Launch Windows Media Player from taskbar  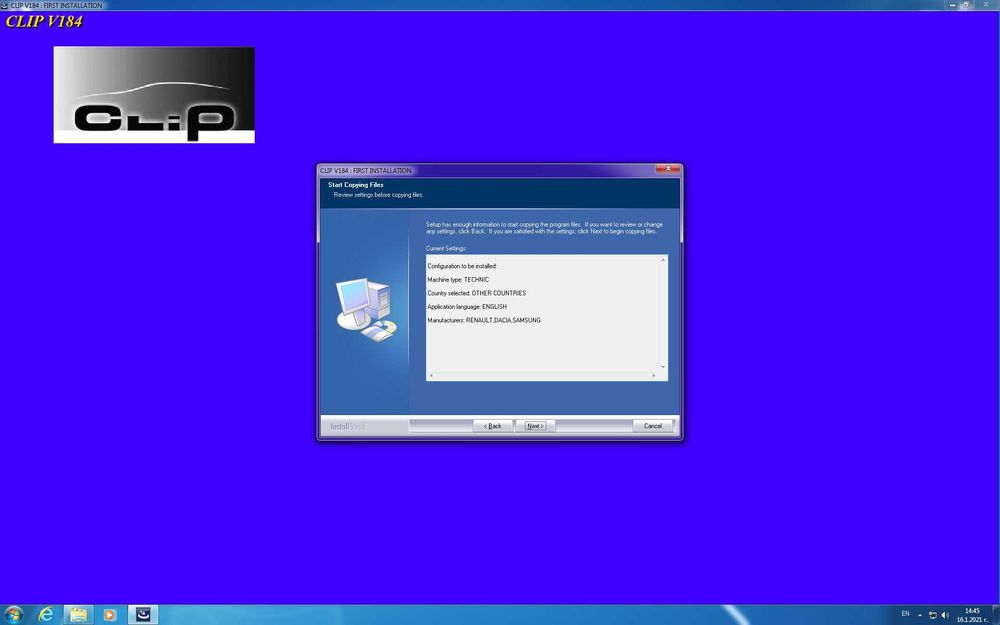coord(110,615)
